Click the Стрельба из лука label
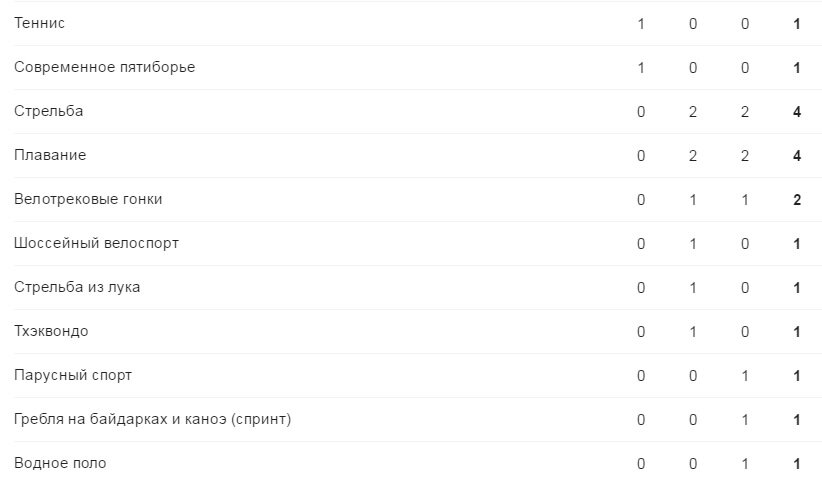Screen dimensions: 822x485 77,287
